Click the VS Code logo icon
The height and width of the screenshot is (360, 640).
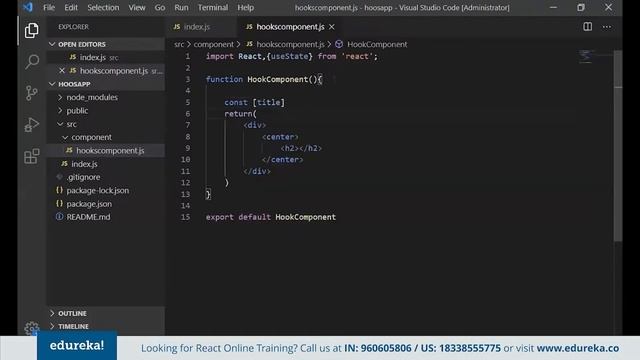[28, 7]
